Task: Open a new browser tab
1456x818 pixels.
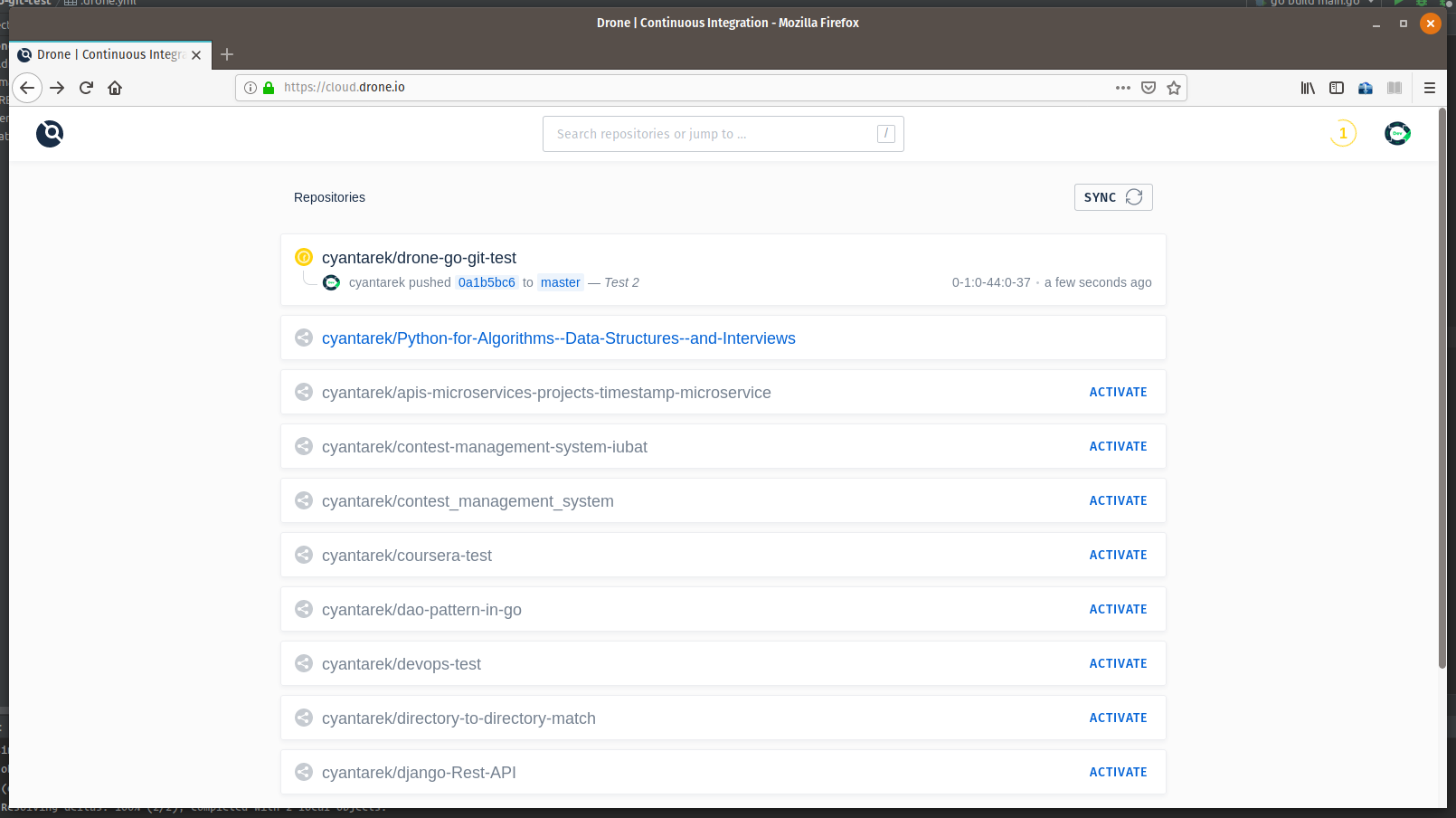Action: tap(227, 54)
